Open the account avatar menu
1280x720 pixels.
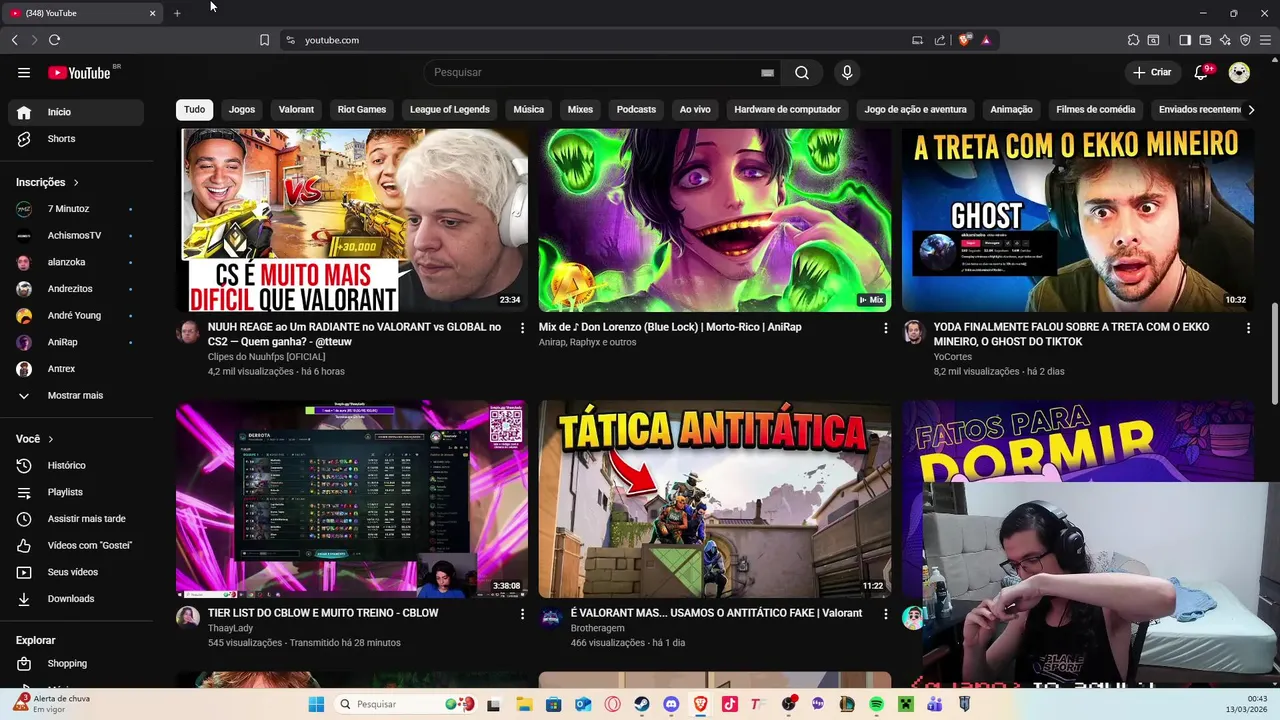(1239, 72)
